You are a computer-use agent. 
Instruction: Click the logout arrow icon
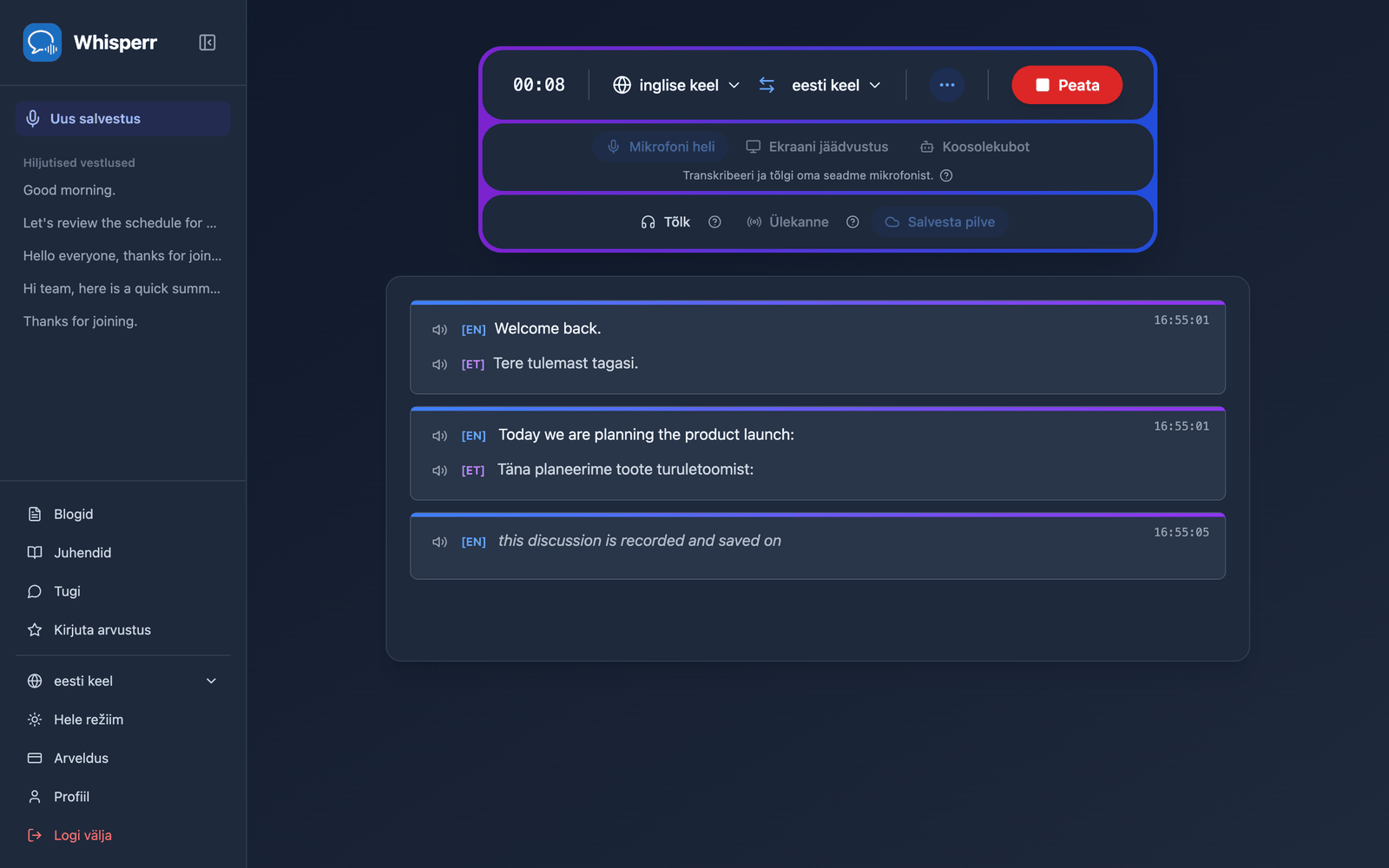(35, 835)
